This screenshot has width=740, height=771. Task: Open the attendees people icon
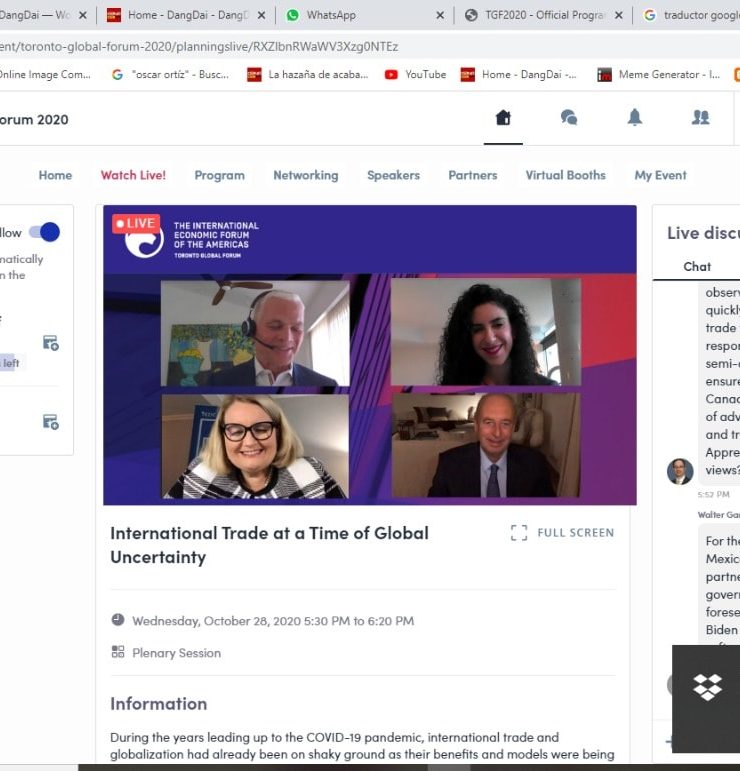pyautogui.click(x=701, y=118)
